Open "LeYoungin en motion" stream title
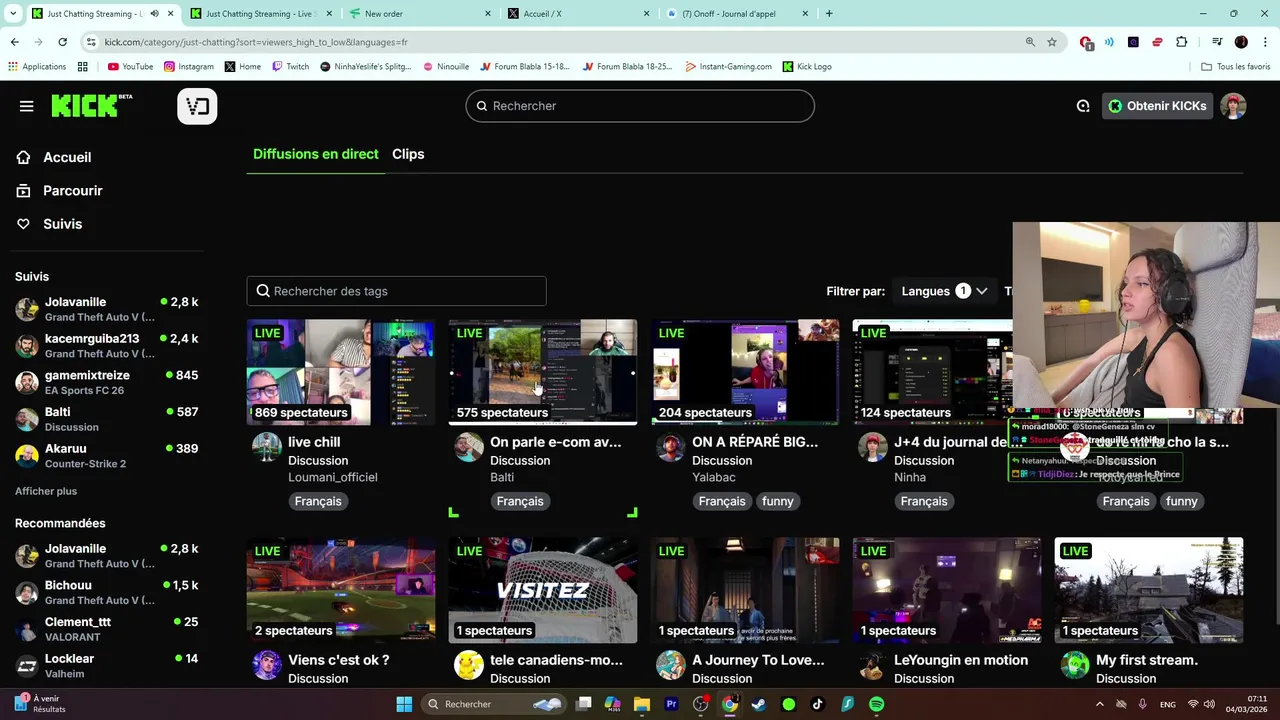 point(961,660)
